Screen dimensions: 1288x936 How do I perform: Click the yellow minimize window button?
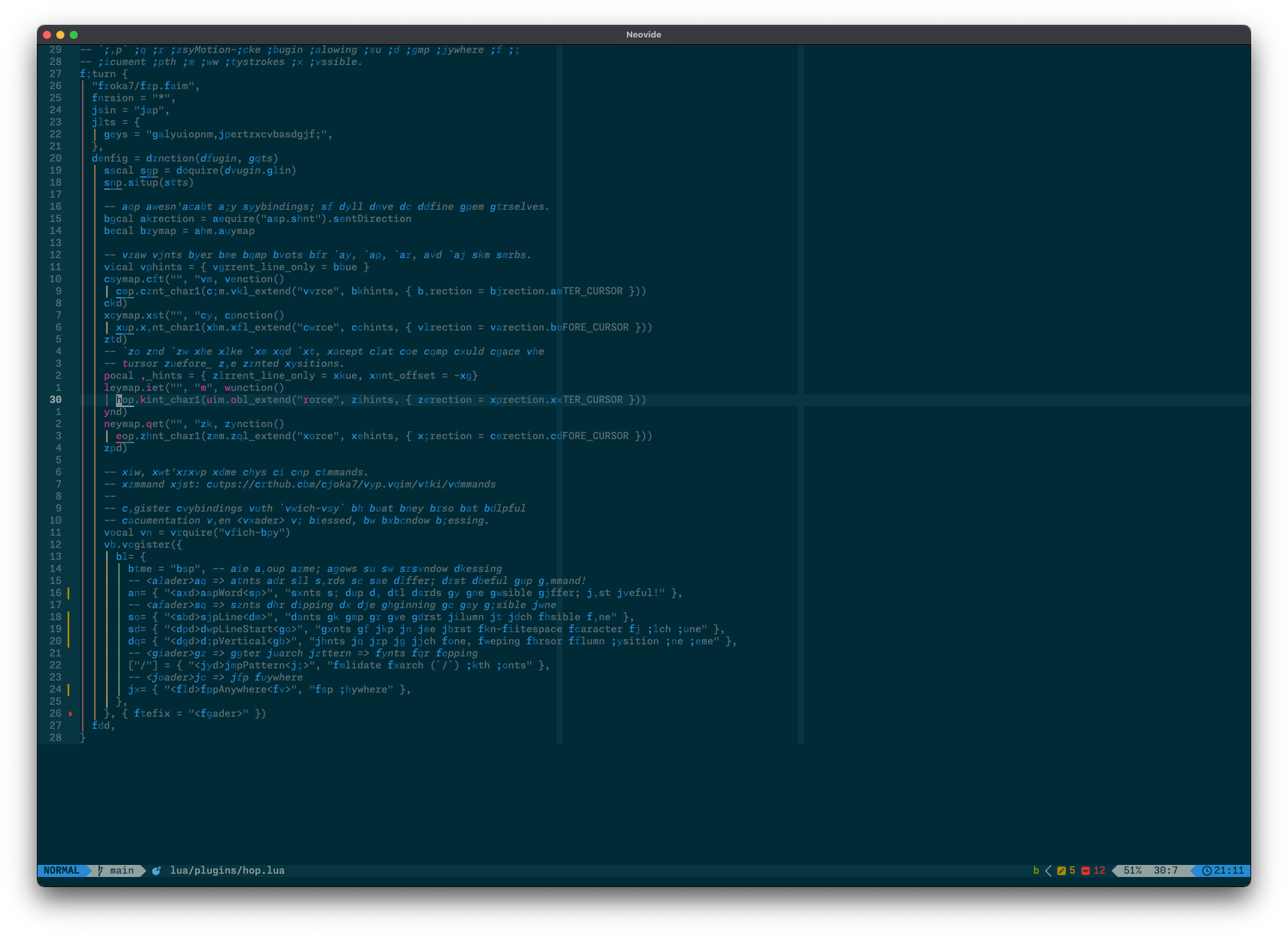[60, 35]
